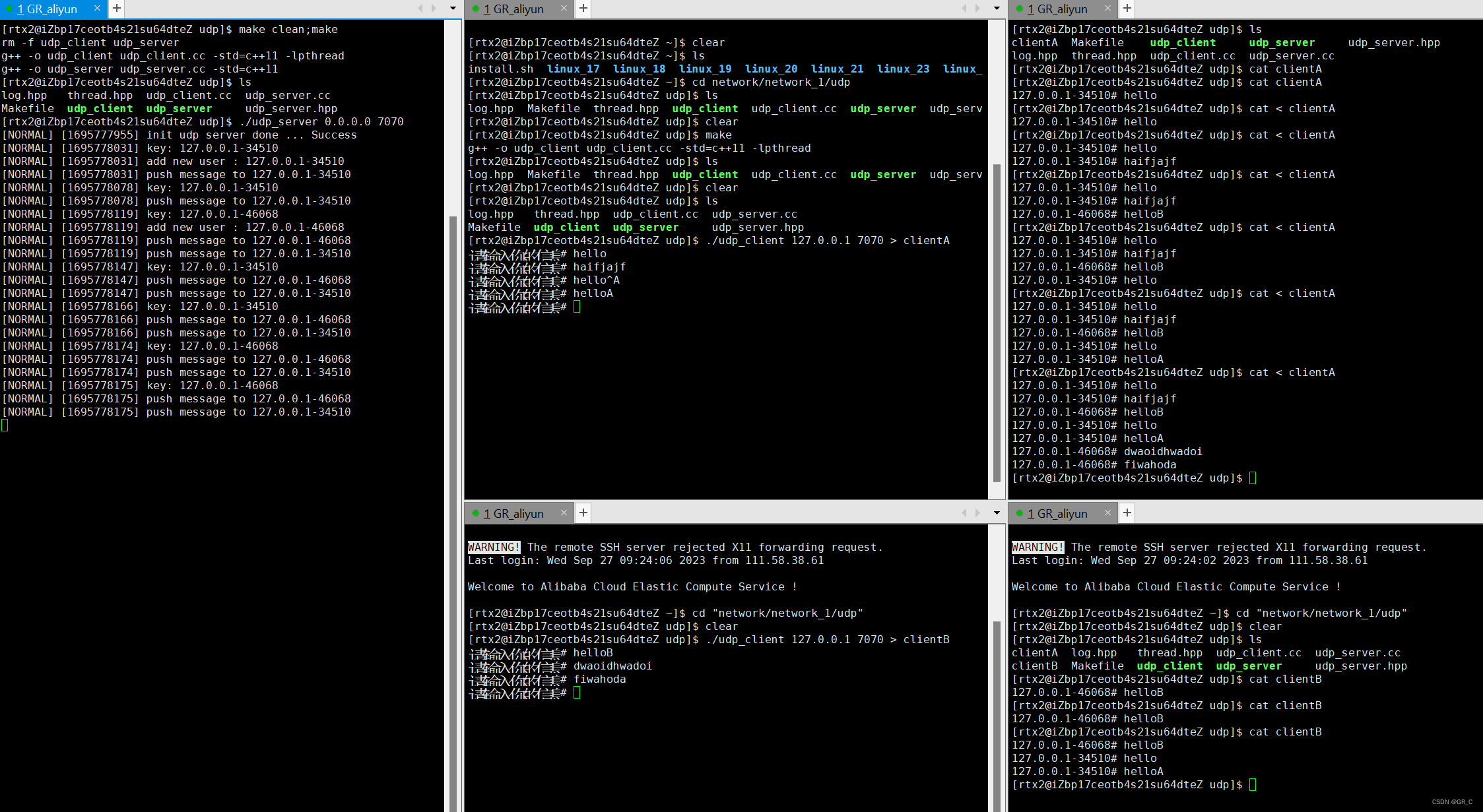Click the 'clientB' file name in the ls listing
Screen dimensions: 1483x812
(x=1035, y=666)
